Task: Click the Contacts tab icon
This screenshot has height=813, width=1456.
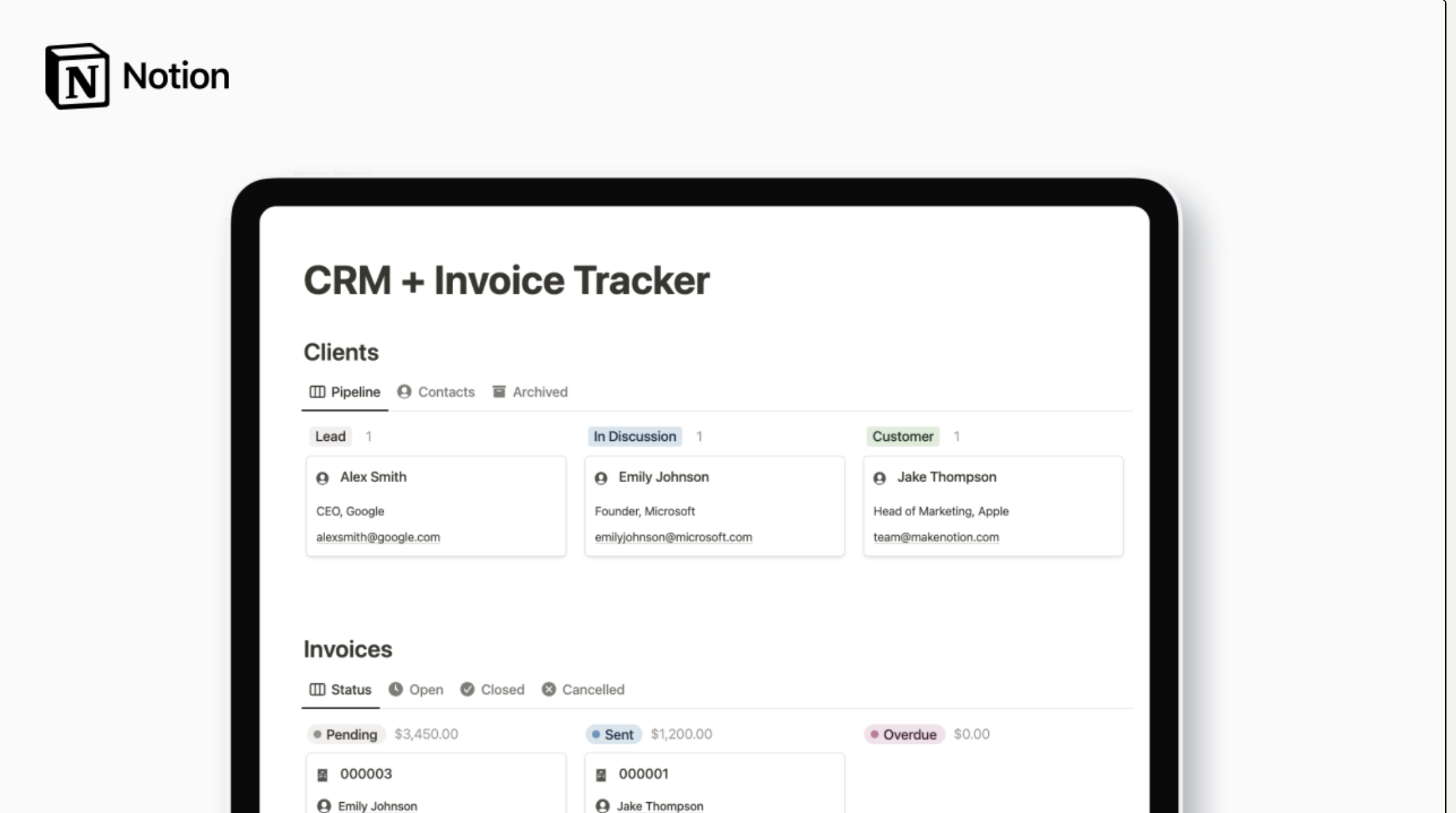Action: point(405,391)
